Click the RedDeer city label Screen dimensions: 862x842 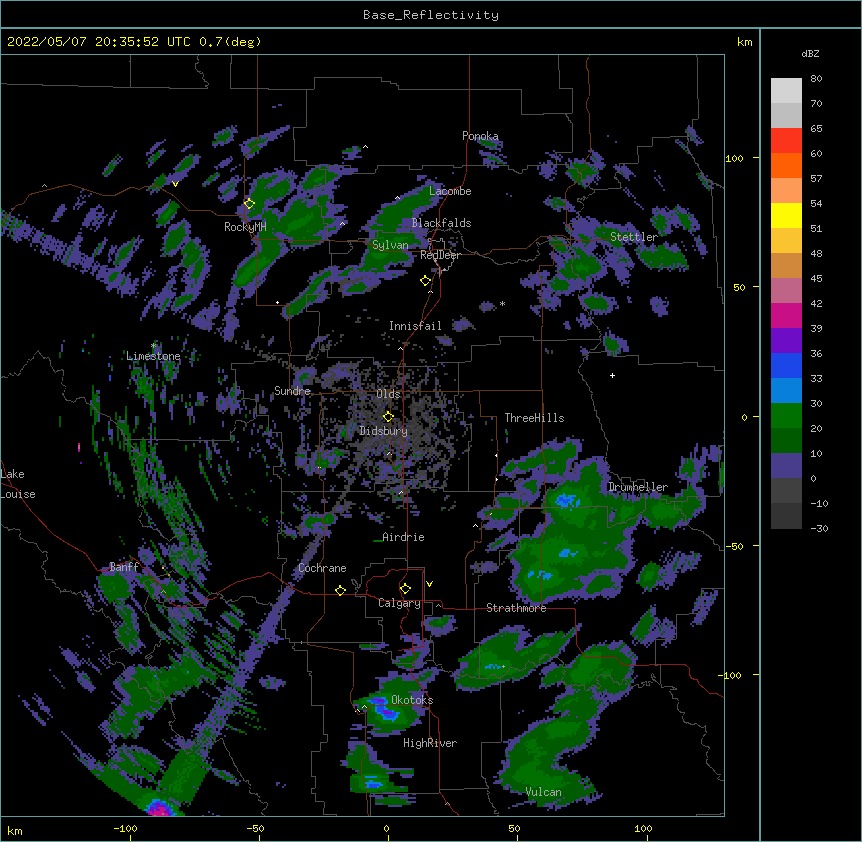click(x=440, y=255)
